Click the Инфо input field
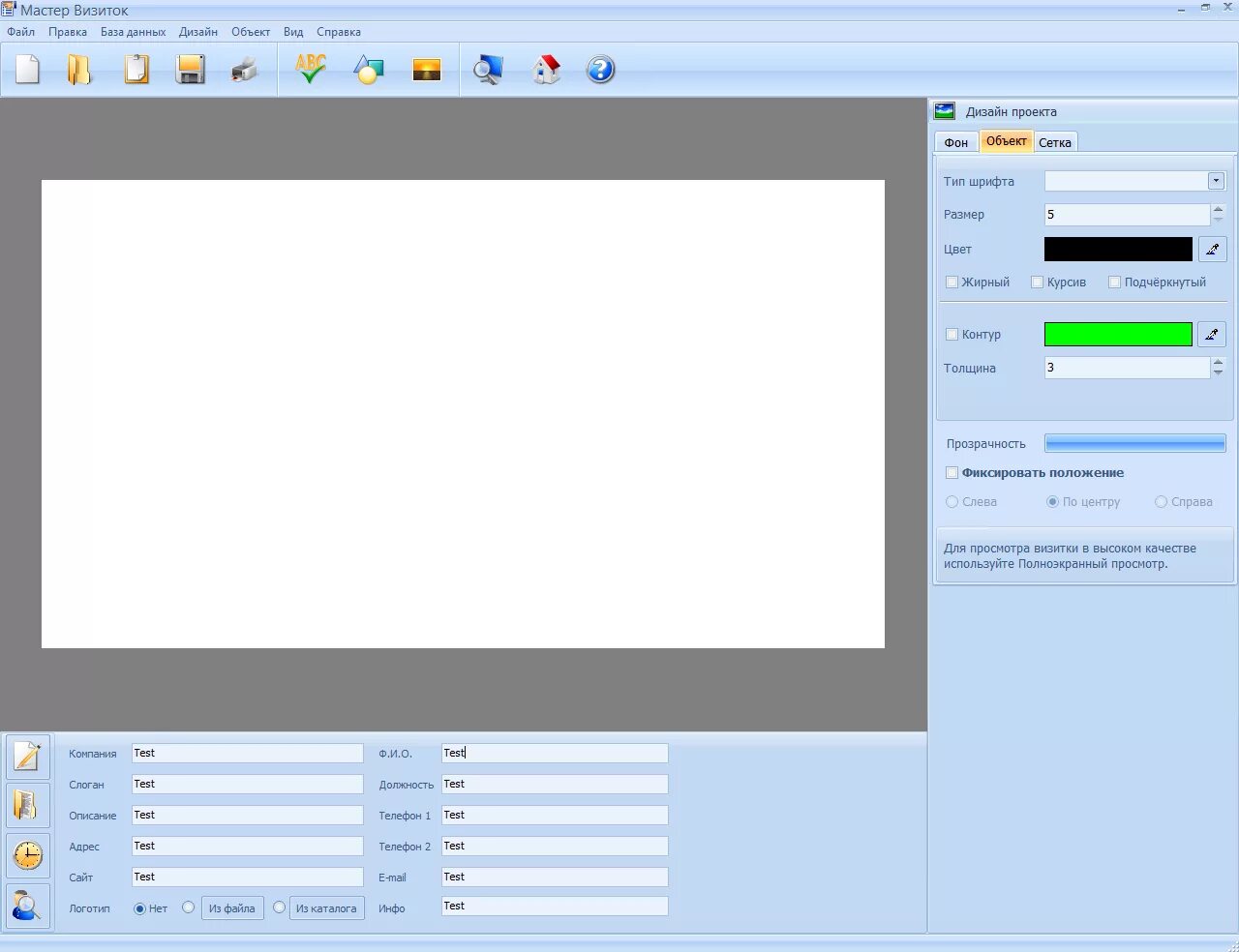Image resolution: width=1239 pixels, height=952 pixels. [x=555, y=906]
